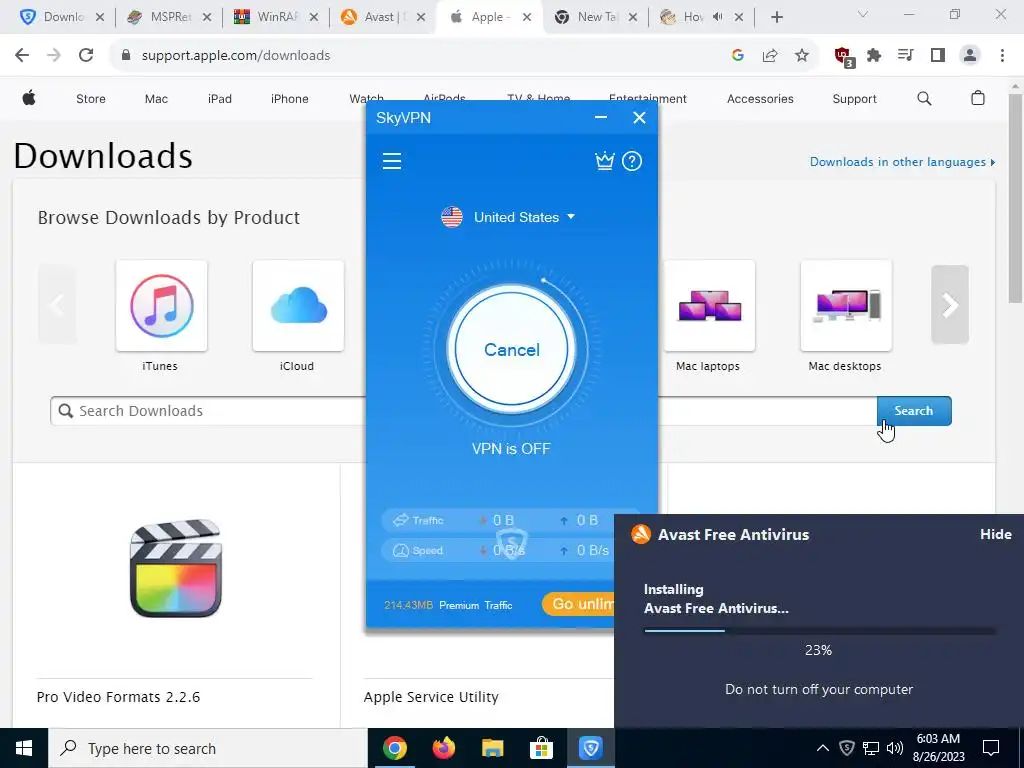Image resolution: width=1024 pixels, height=768 pixels.
Task: Open the volume tray icon
Action: tap(895, 748)
